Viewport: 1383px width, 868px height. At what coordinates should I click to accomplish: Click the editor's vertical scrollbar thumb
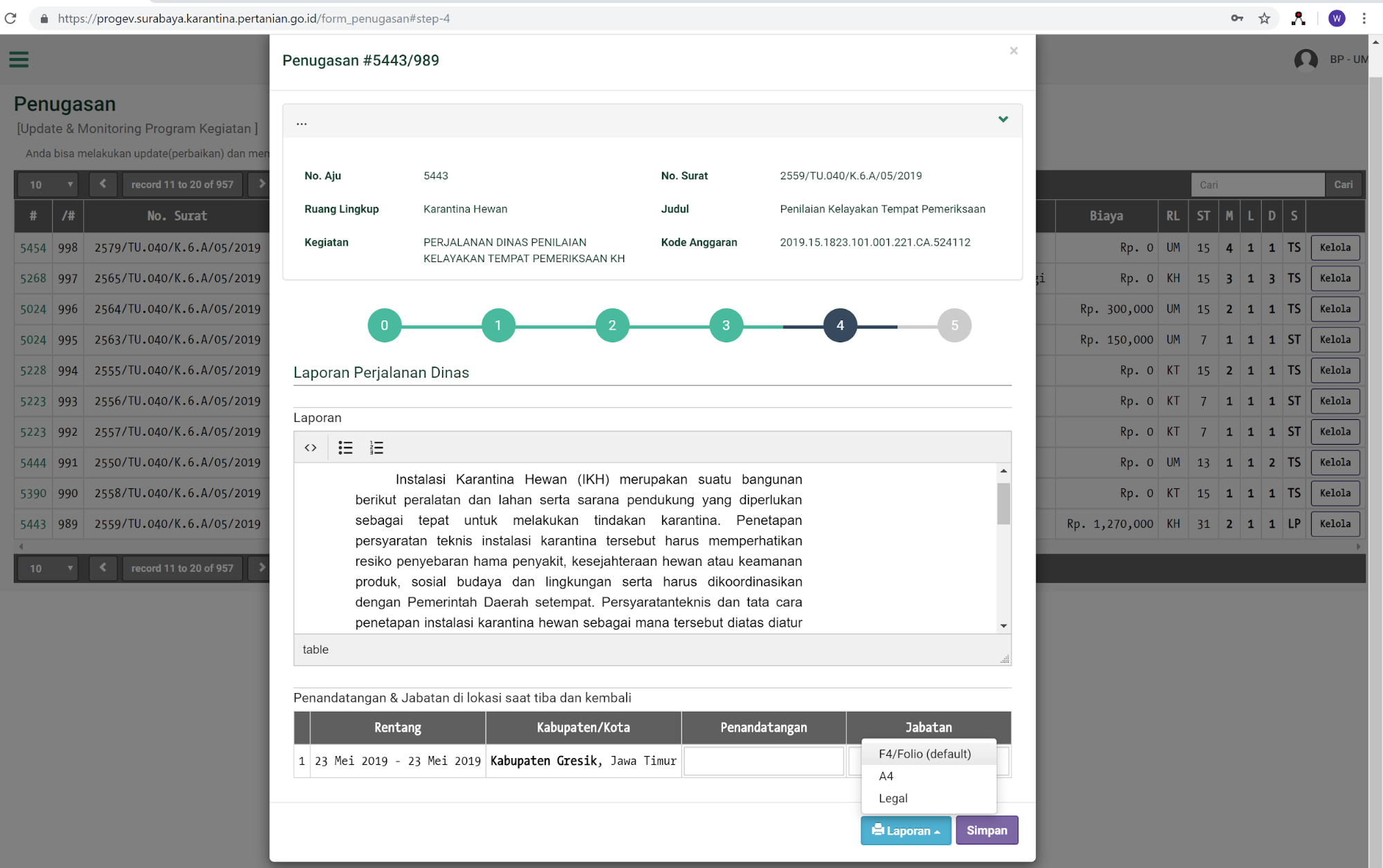(x=1003, y=504)
